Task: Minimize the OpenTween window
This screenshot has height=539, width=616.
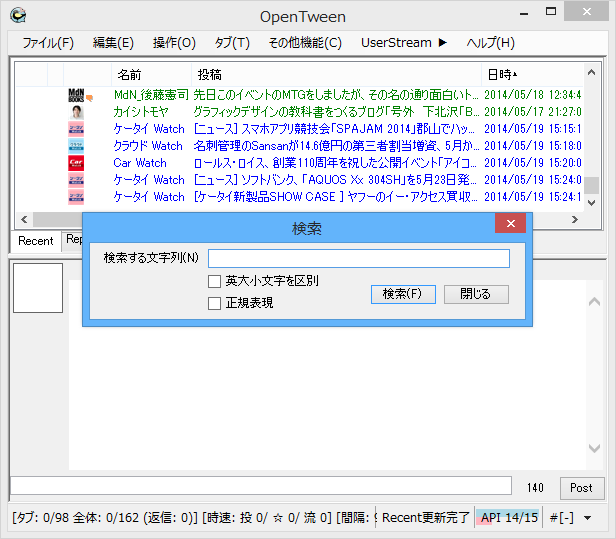Action: (524, 13)
